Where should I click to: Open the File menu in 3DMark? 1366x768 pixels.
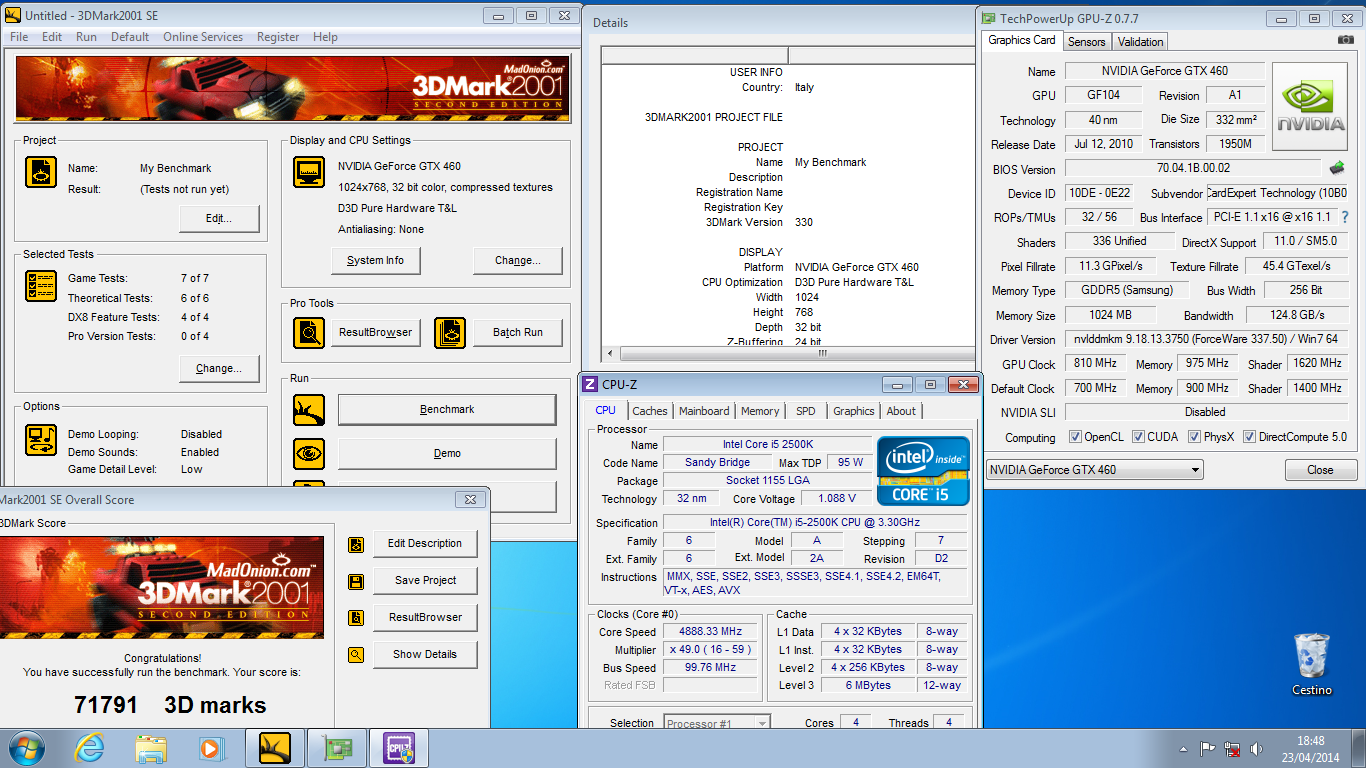click(19, 37)
